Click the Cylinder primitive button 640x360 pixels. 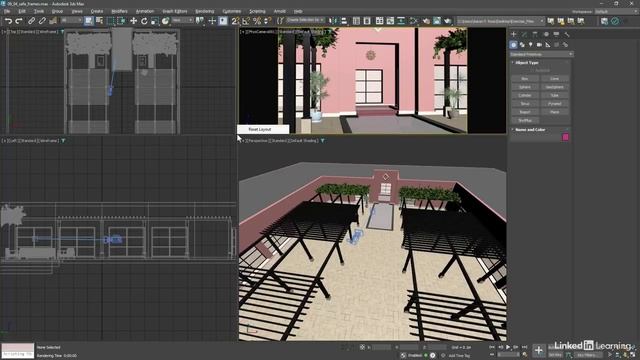tap(525, 96)
